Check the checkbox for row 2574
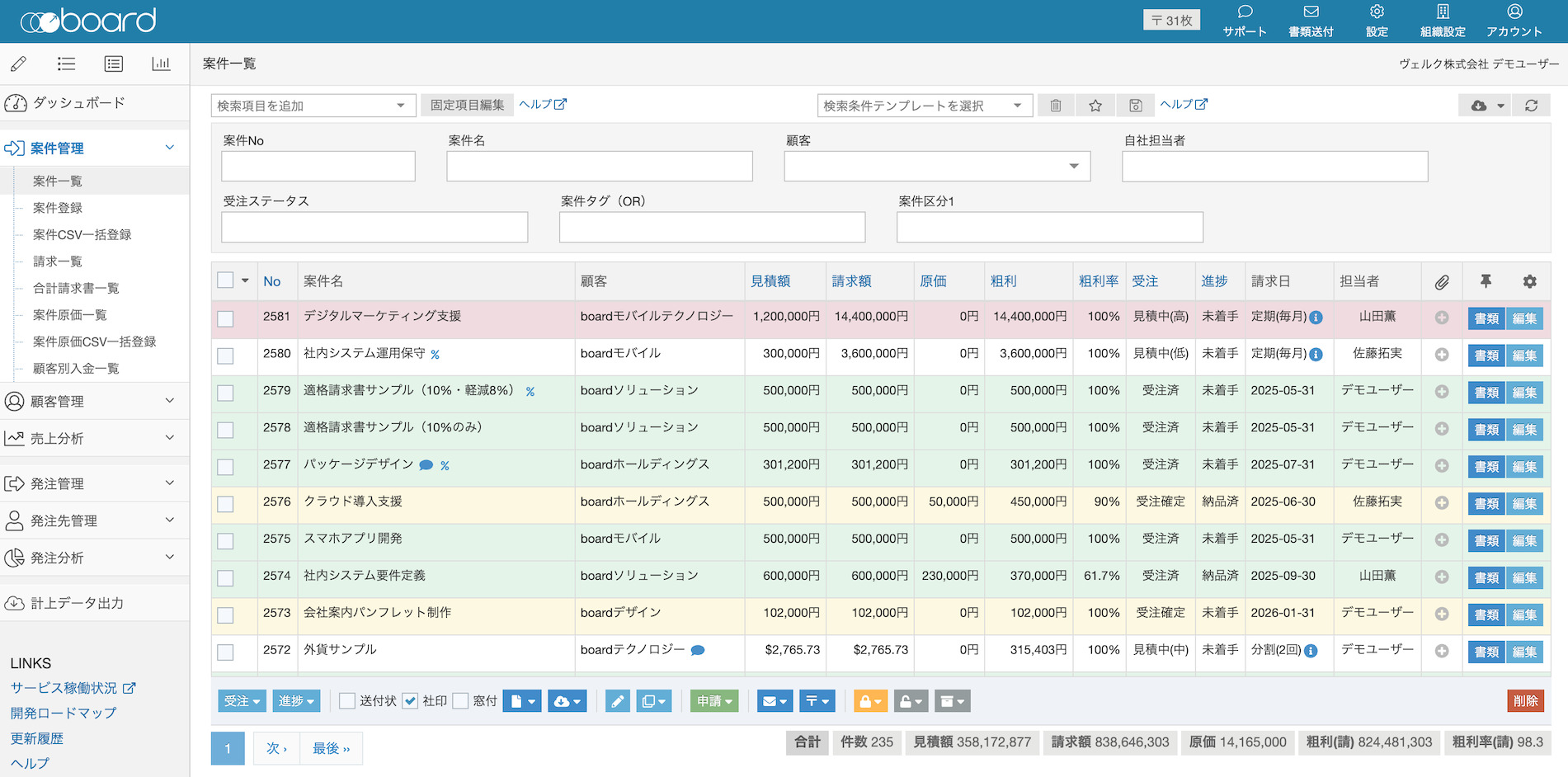 [225, 578]
